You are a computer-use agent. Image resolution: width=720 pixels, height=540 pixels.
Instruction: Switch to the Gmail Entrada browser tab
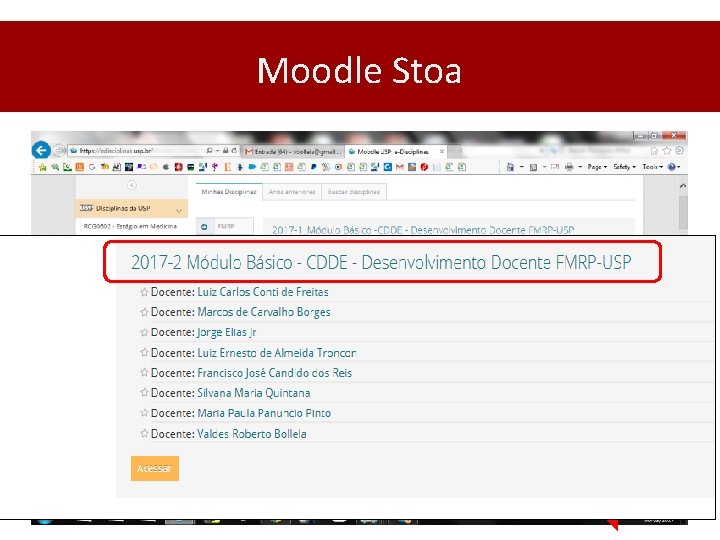(293, 151)
